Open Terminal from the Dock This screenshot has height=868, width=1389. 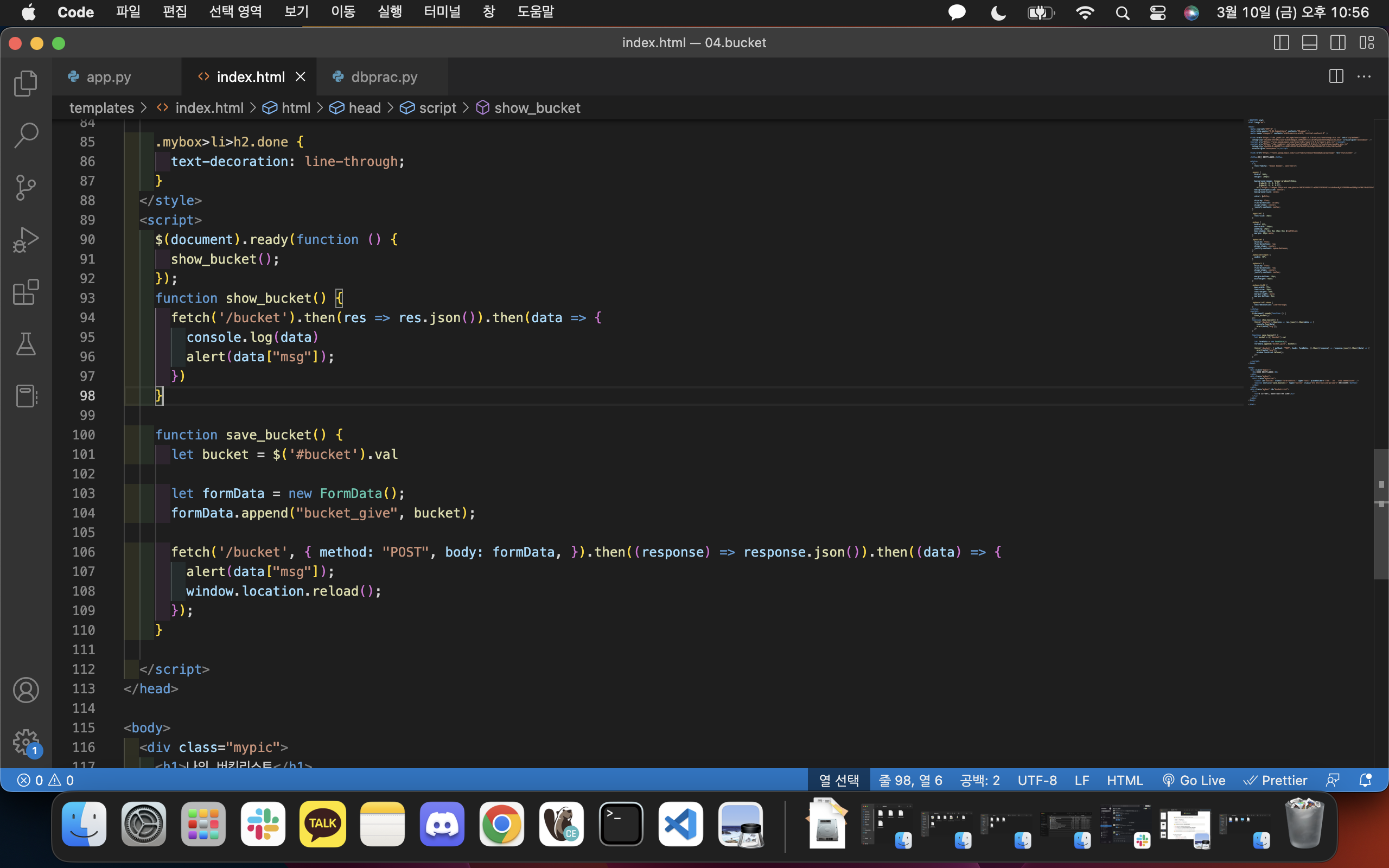click(621, 824)
